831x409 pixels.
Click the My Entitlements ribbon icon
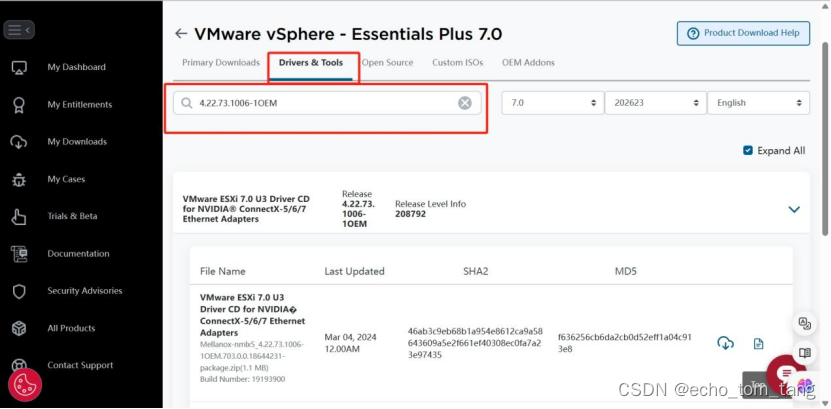19,104
